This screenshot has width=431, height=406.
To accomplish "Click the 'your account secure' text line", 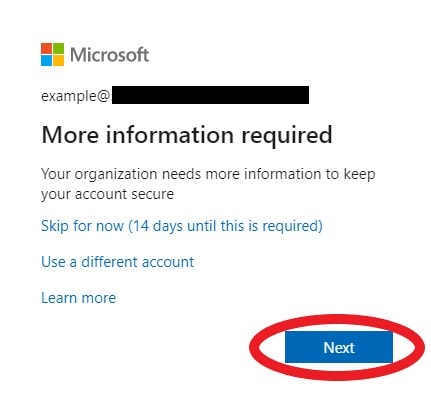I will tap(107, 194).
